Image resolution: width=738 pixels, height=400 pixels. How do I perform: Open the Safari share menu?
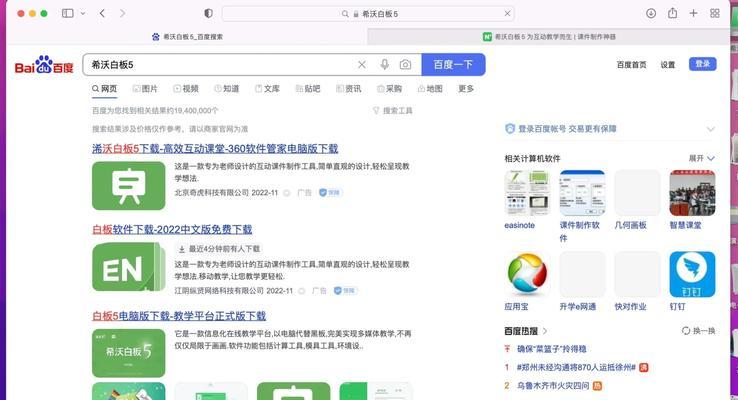coord(673,13)
